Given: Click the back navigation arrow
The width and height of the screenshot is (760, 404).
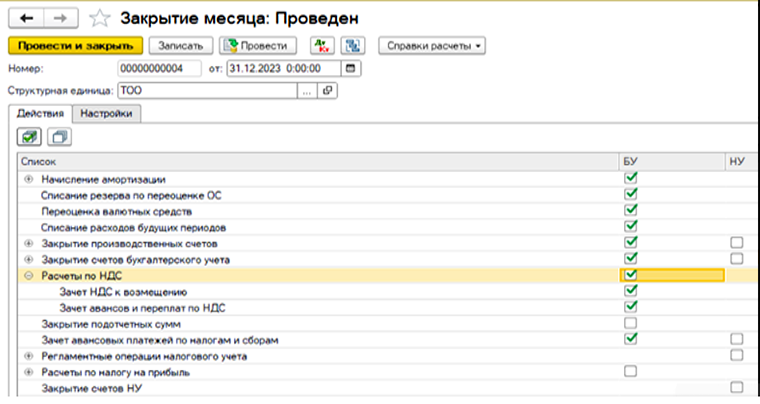Looking at the screenshot, I should pos(25,17).
